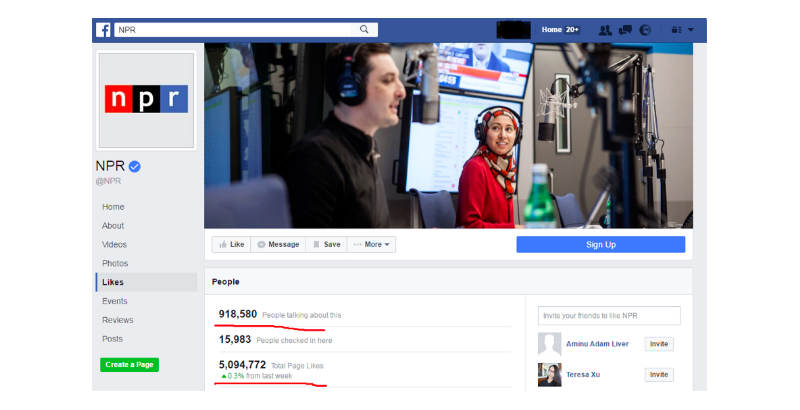The image size is (800, 410).
Task: Click the NPR profile picture
Action: point(146,100)
